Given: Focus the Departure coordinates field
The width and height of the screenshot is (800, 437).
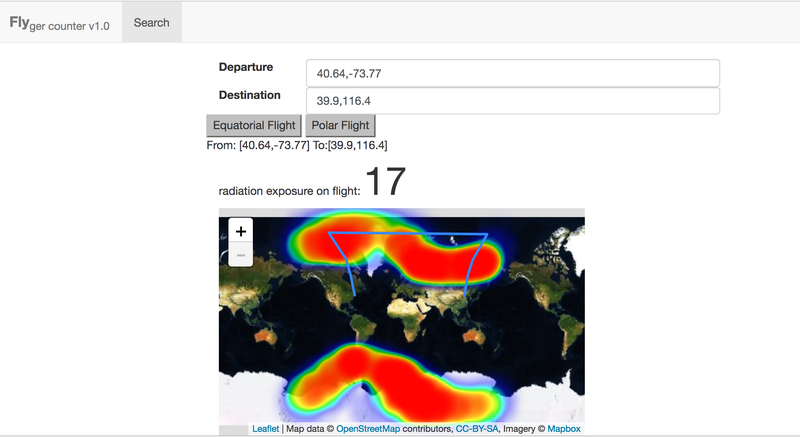Looking at the screenshot, I should 513,73.
